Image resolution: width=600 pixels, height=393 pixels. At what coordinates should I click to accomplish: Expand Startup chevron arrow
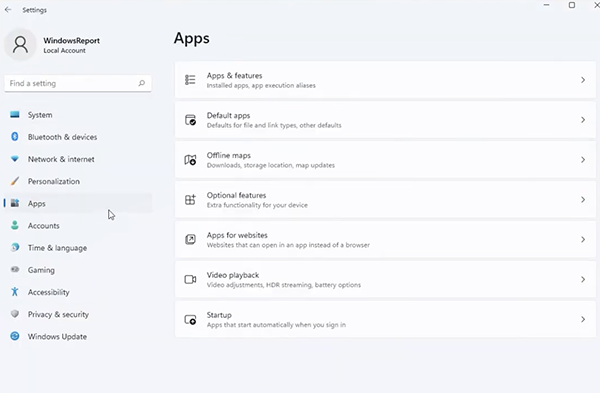[583, 319]
